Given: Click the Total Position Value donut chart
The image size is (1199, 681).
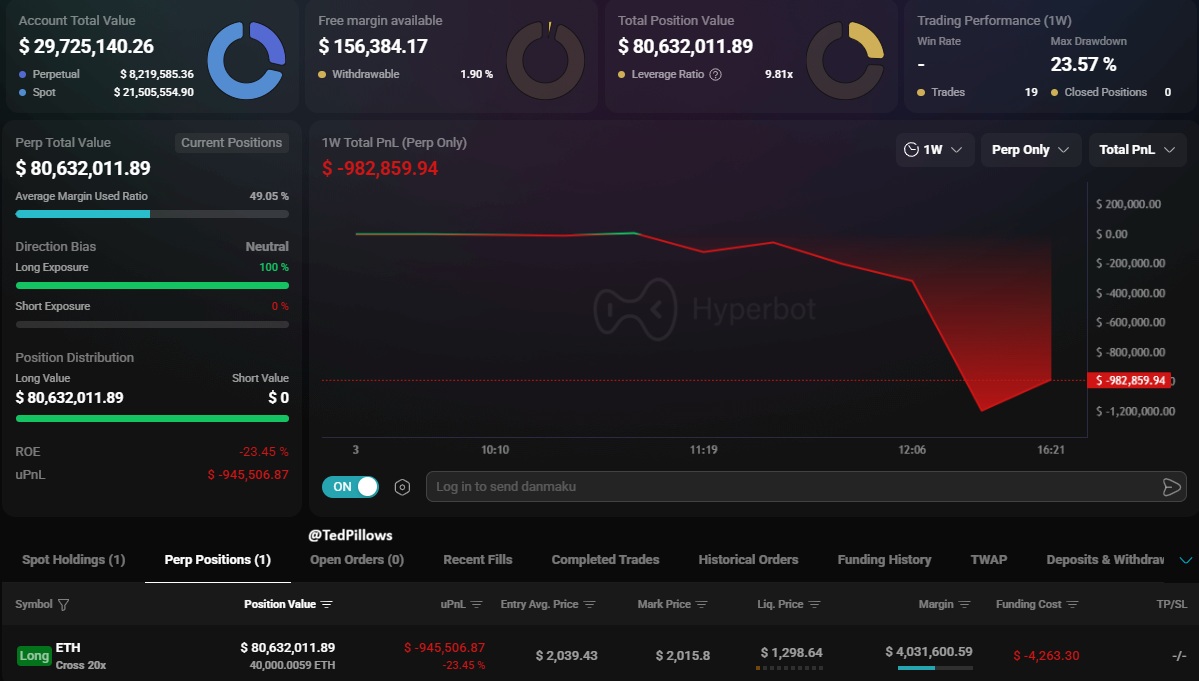Looking at the screenshot, I should pos(845,60).
